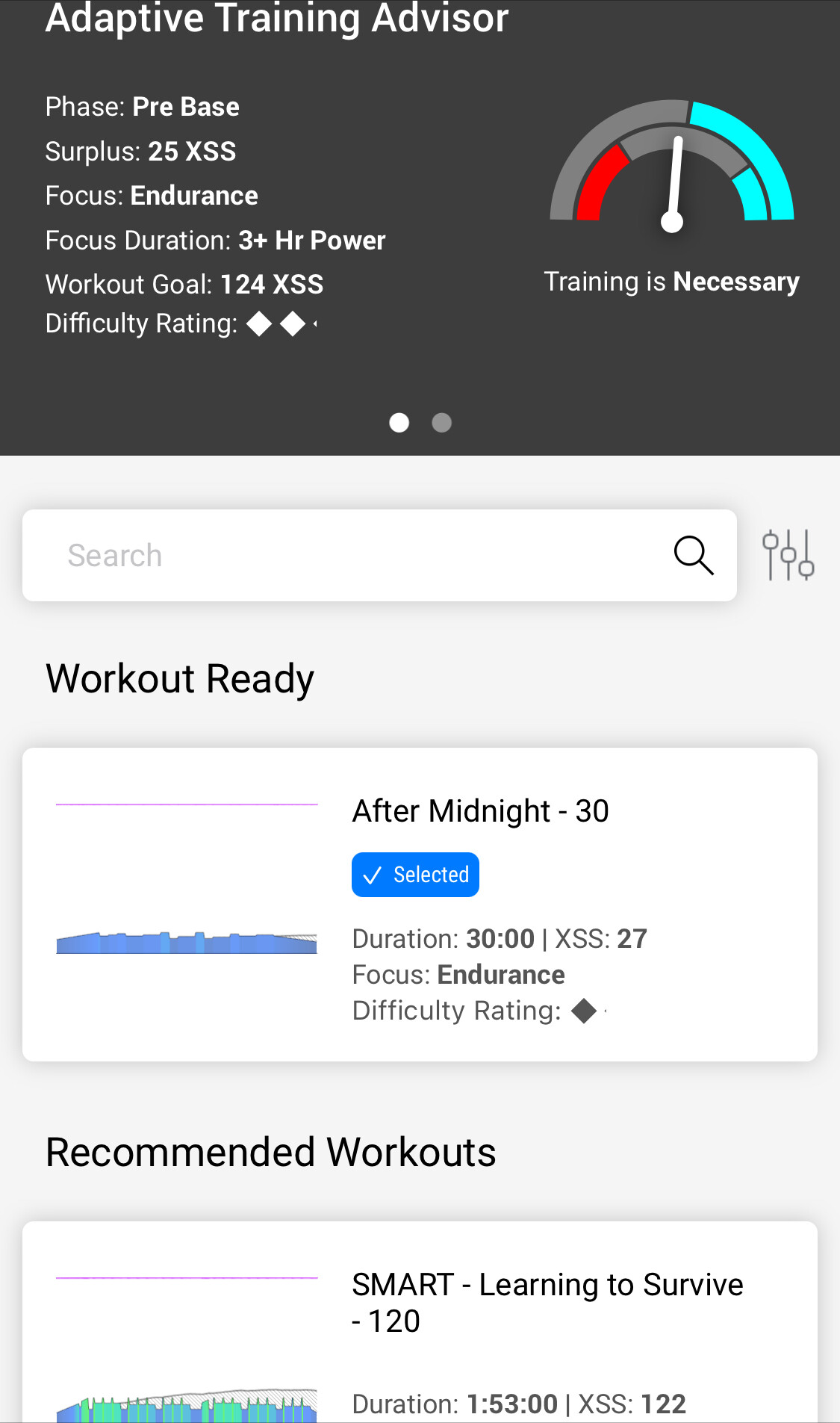Click checkmark in the Selected badge
The width and height of the screenshot is (840, 1423).
pos(372,875)
